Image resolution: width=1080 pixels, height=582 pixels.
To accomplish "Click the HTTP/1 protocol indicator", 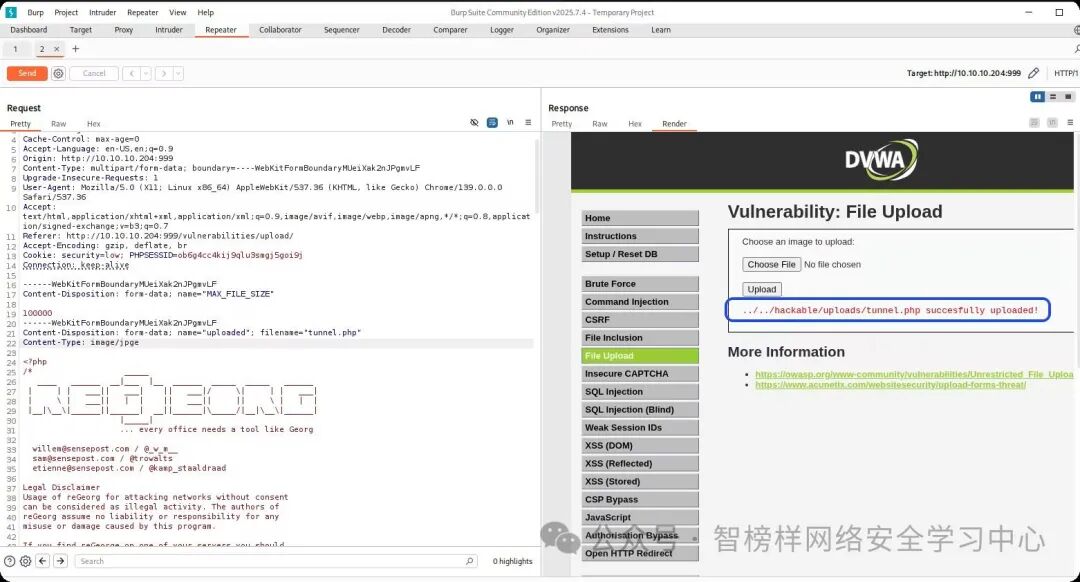I will click(1066, 73).
